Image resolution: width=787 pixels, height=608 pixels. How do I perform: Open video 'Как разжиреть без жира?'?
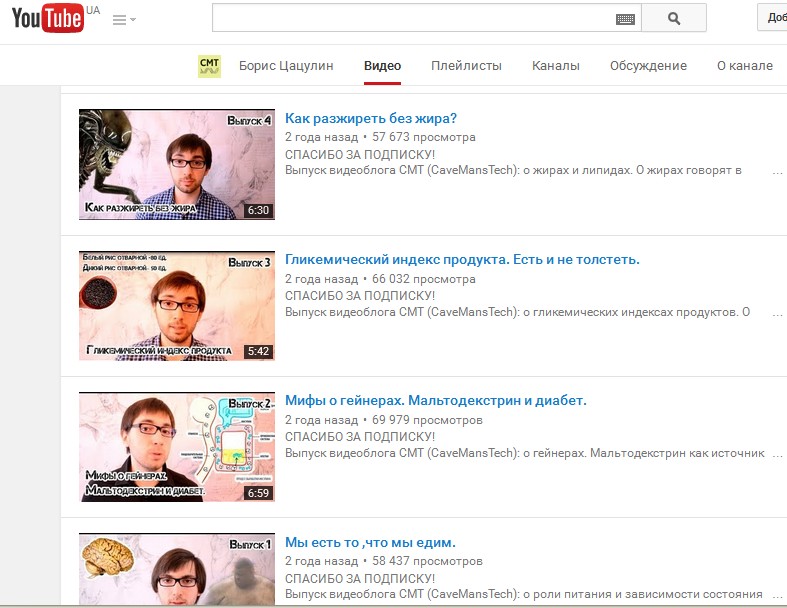[x=371, y=119]
